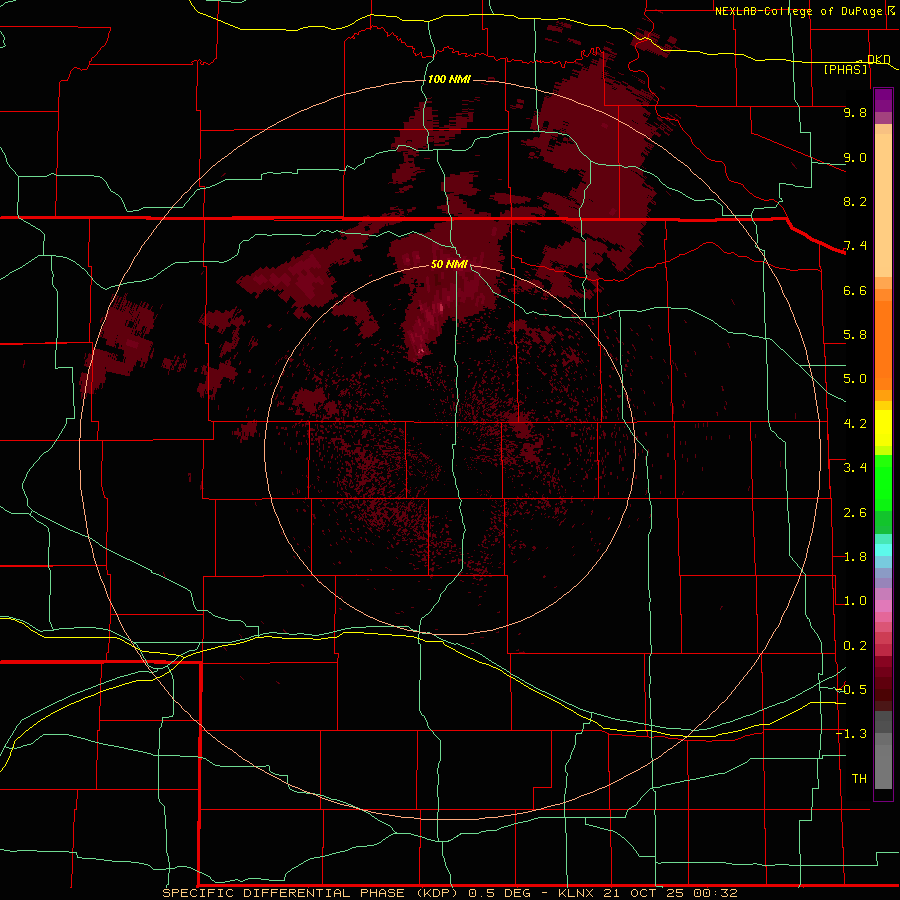This screenshot has width=900, height=900.
Task: Click the 21 OCT 25 date text
Action: pos(642,893)
